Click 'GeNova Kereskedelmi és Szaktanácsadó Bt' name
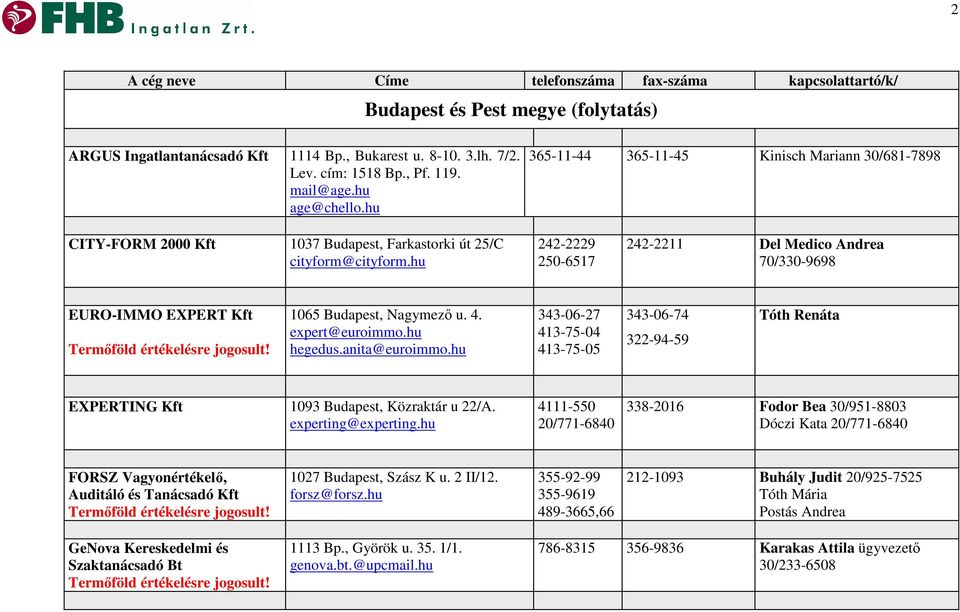Screen dimensions: 960x612 click(149, 556)
